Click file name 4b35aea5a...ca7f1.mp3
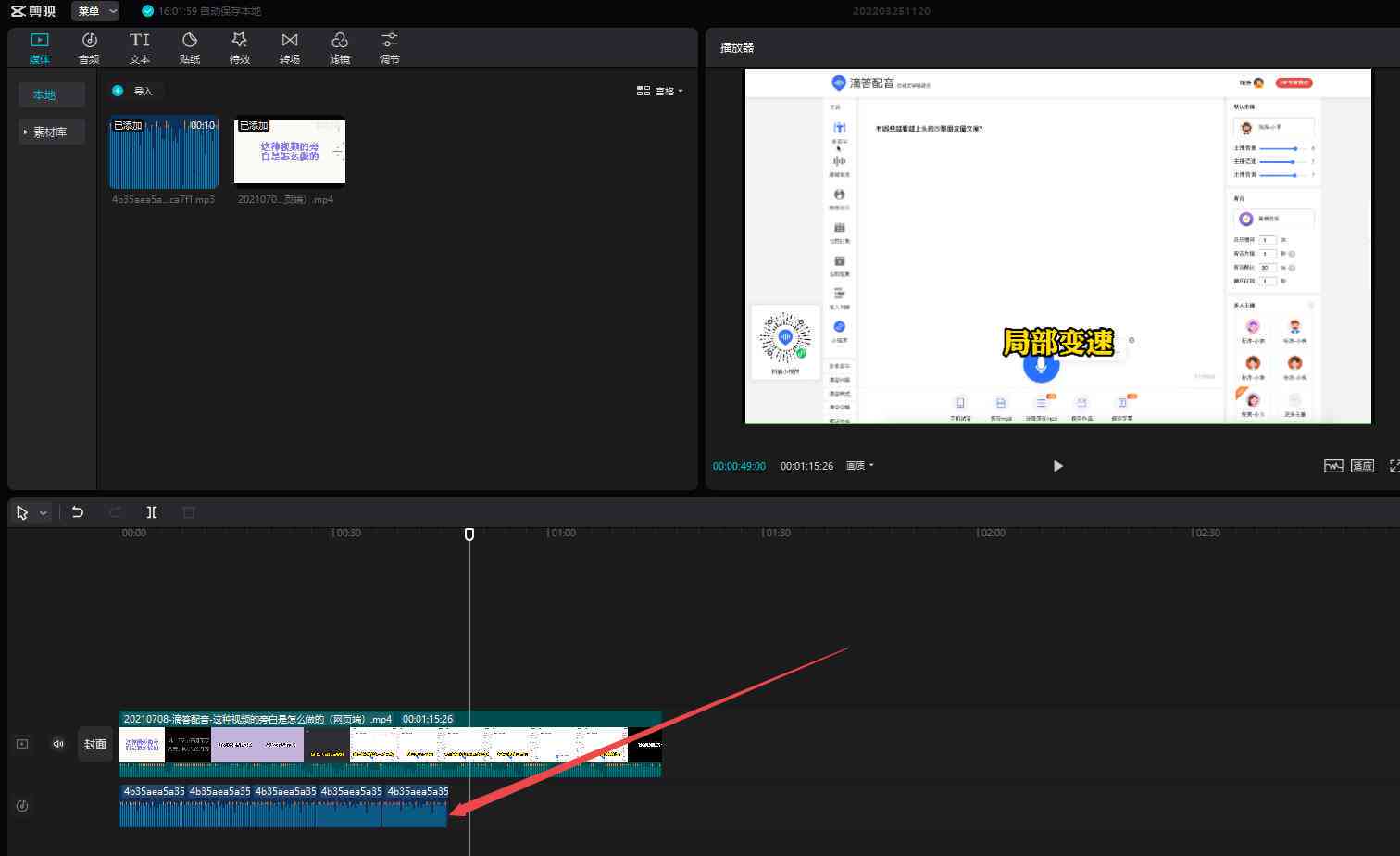1400x856 pixels. 163,199
